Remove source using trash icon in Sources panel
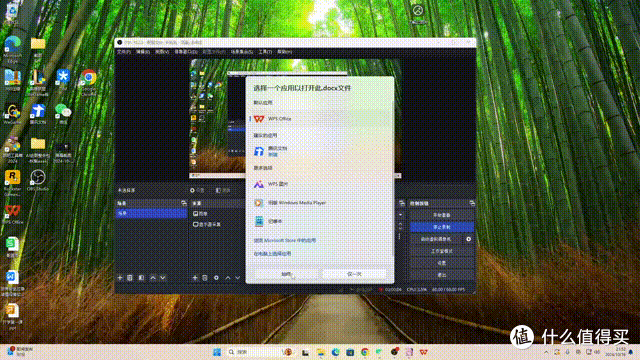 (x=205, y=278)
